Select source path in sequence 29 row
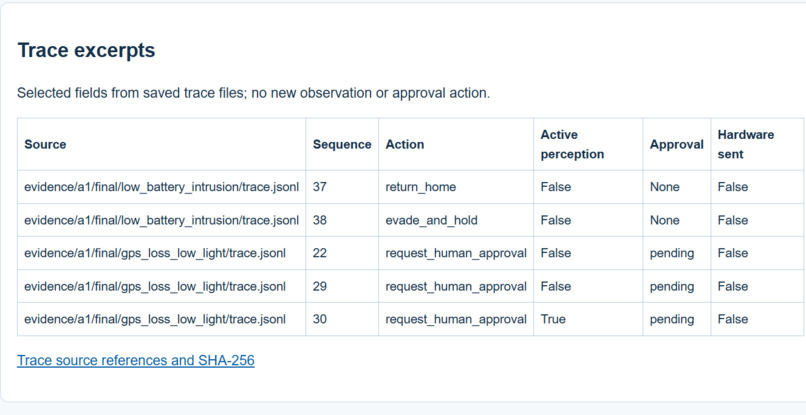The width and height of the screenshot is (806, 415). tap(155, 286)
